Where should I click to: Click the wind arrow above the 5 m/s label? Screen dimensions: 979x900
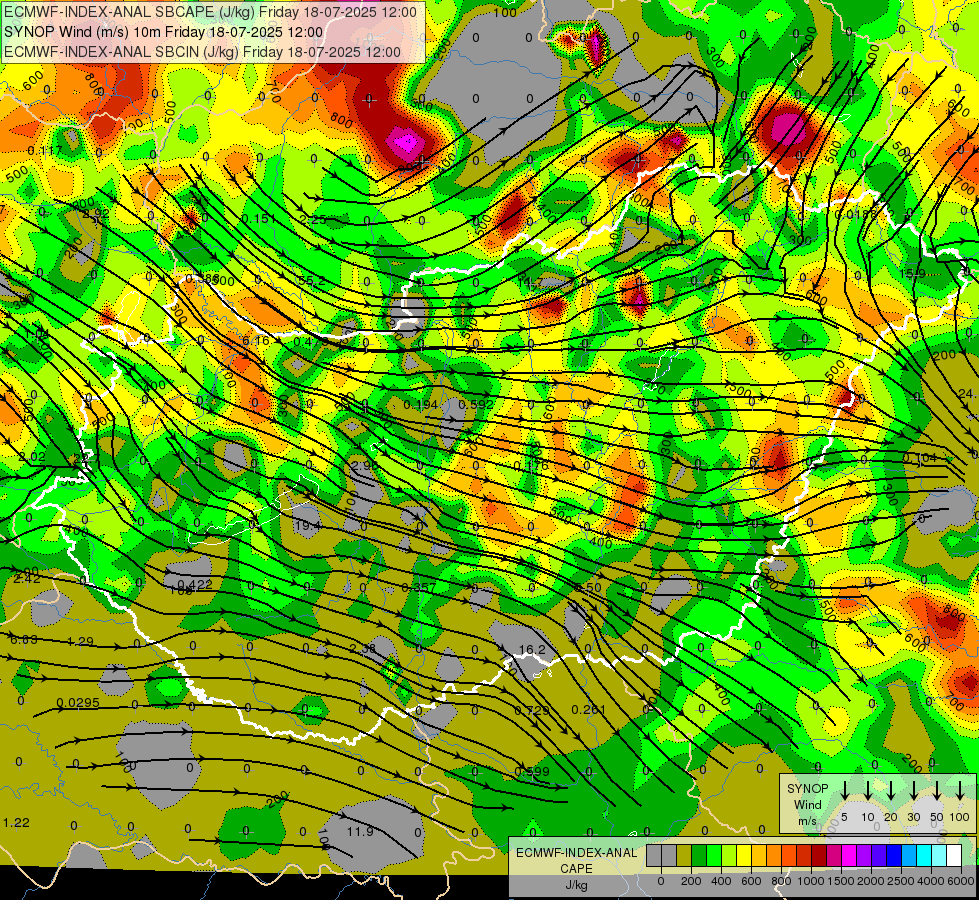pos(845,790)
